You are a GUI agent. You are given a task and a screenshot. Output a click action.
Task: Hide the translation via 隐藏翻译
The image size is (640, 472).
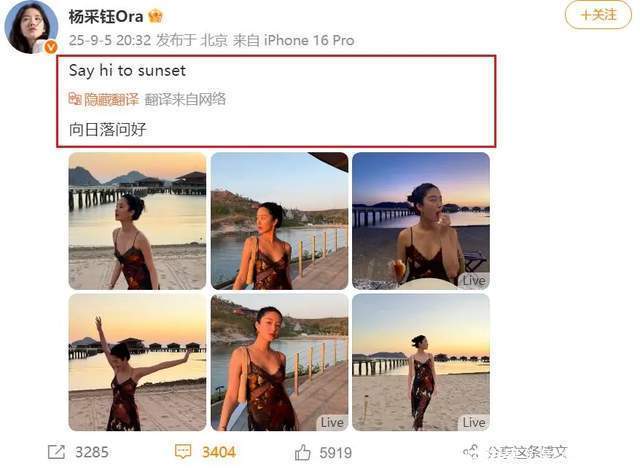pyautogui.click(x=111, y=99)
